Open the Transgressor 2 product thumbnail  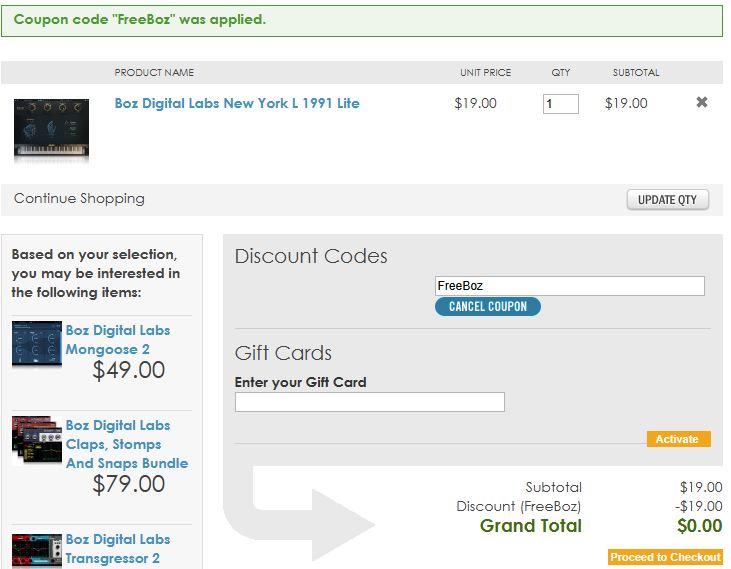point(37,551)
